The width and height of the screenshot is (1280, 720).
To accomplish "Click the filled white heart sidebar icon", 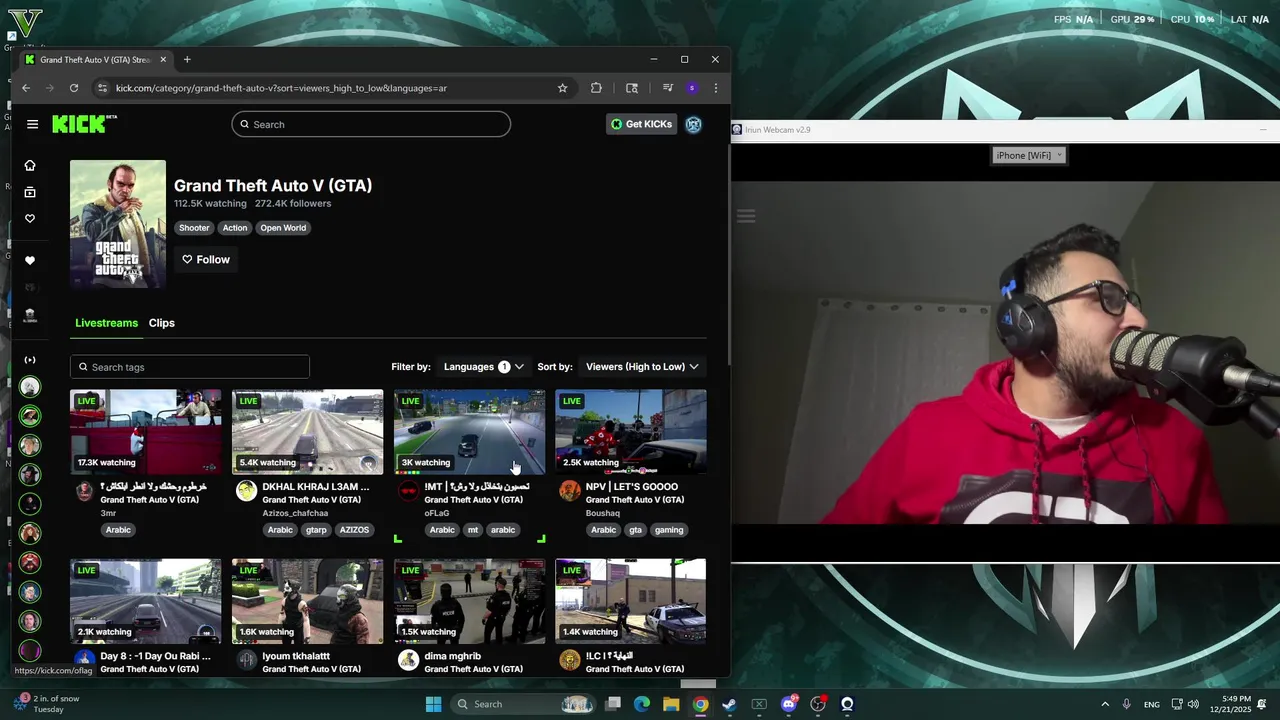I will (x=30, y=260).
